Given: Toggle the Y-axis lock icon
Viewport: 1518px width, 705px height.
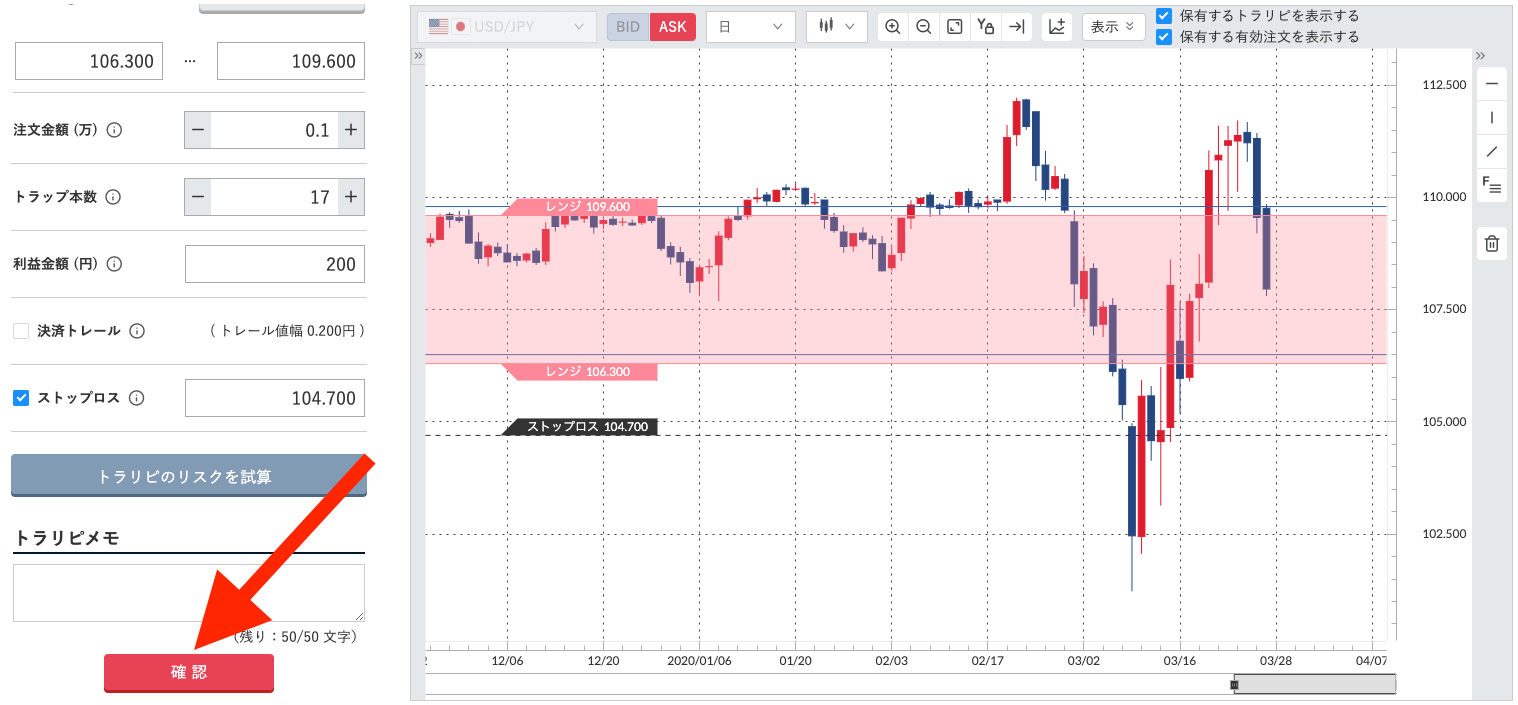Looking at the screenshot, I should [x=986, y=27].
